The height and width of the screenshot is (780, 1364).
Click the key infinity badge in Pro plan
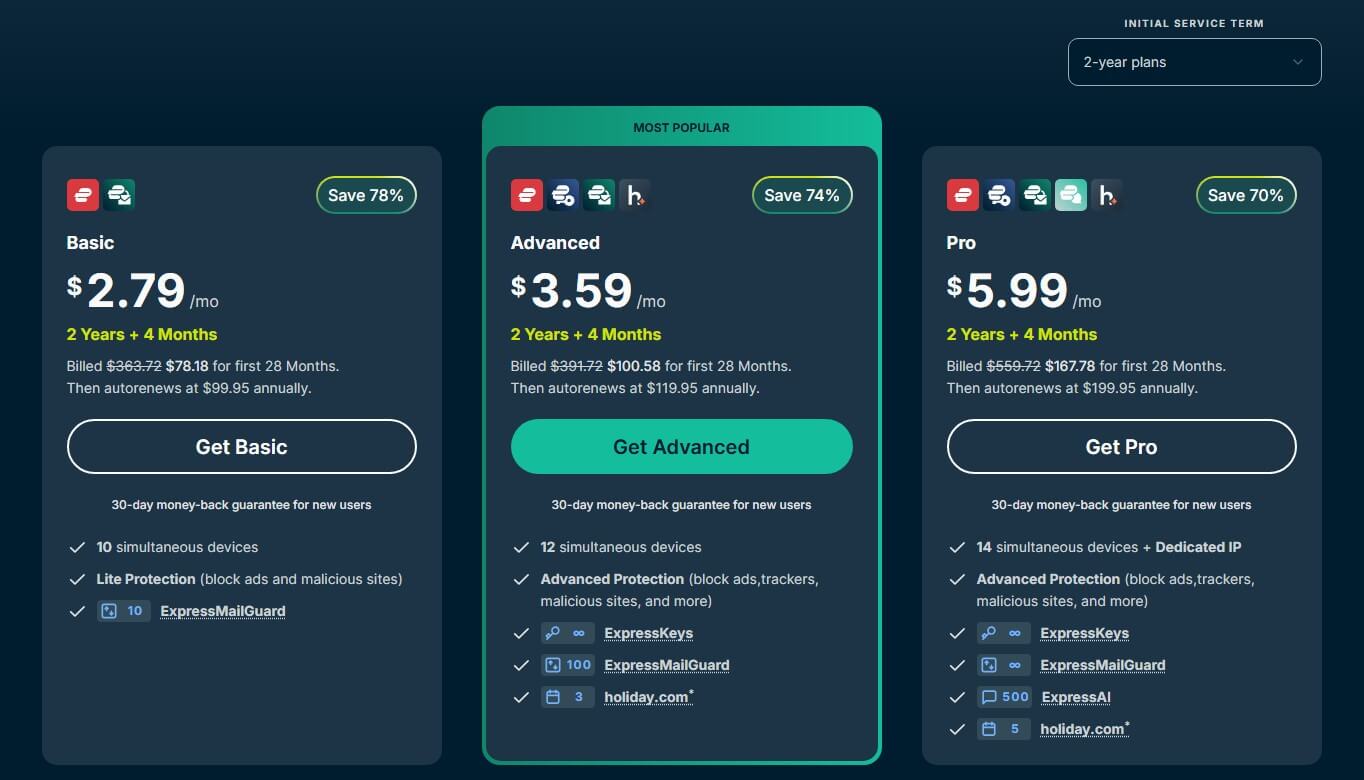(1004, 633)
